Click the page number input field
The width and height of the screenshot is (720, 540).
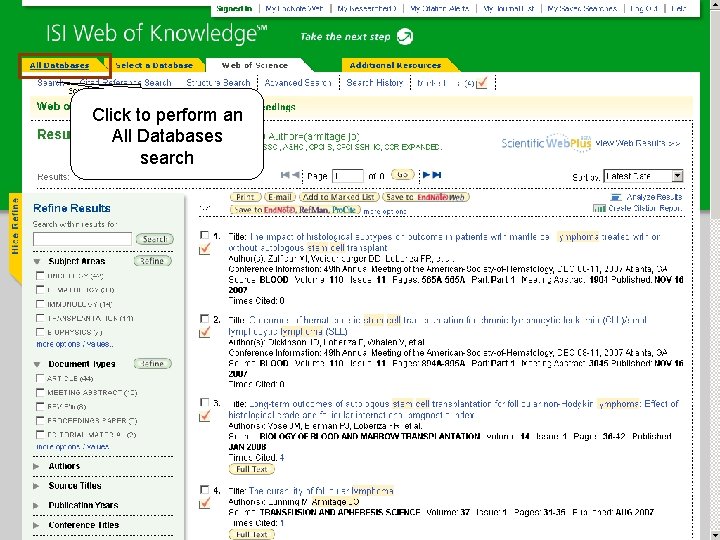tap(348, 176)
